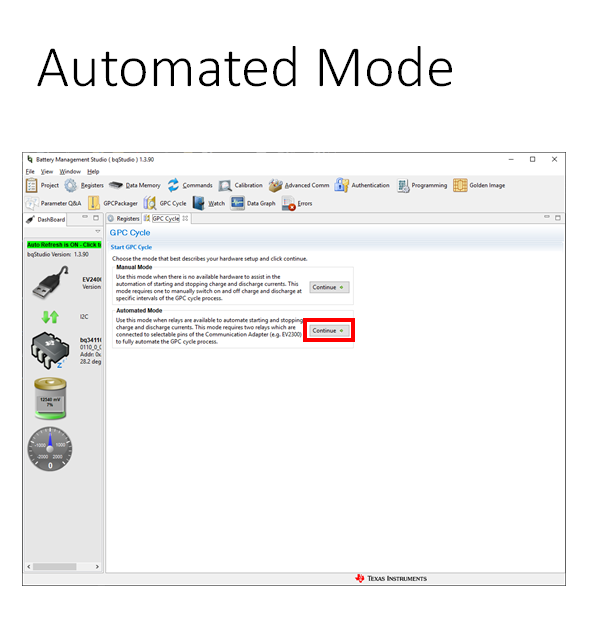Open the Calibration tool
The image size is (602, 617).
(241, 185)
